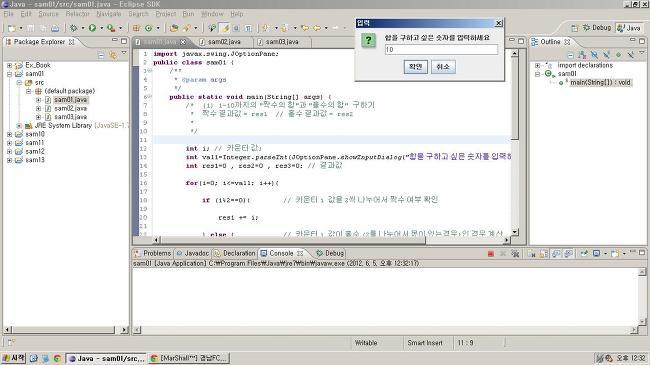The width and height of the screenshot is (650, 365).
Task: Click Pin Console icon
Action: coord(584,253)
